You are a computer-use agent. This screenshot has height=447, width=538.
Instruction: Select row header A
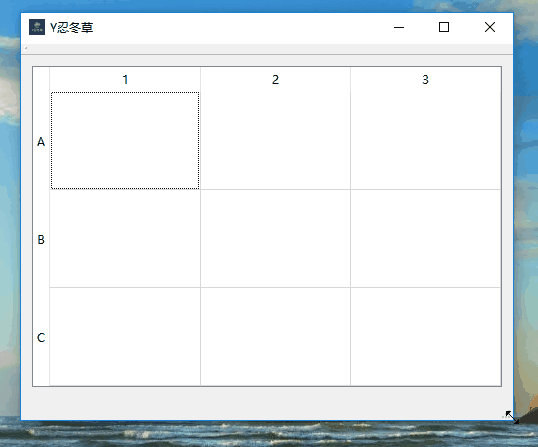[41, 141]
